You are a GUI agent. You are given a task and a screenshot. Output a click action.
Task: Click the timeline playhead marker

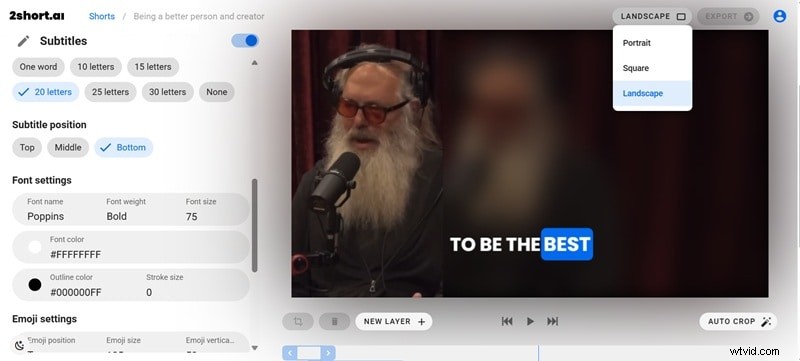pyautogui.click(x=538, y=353)
